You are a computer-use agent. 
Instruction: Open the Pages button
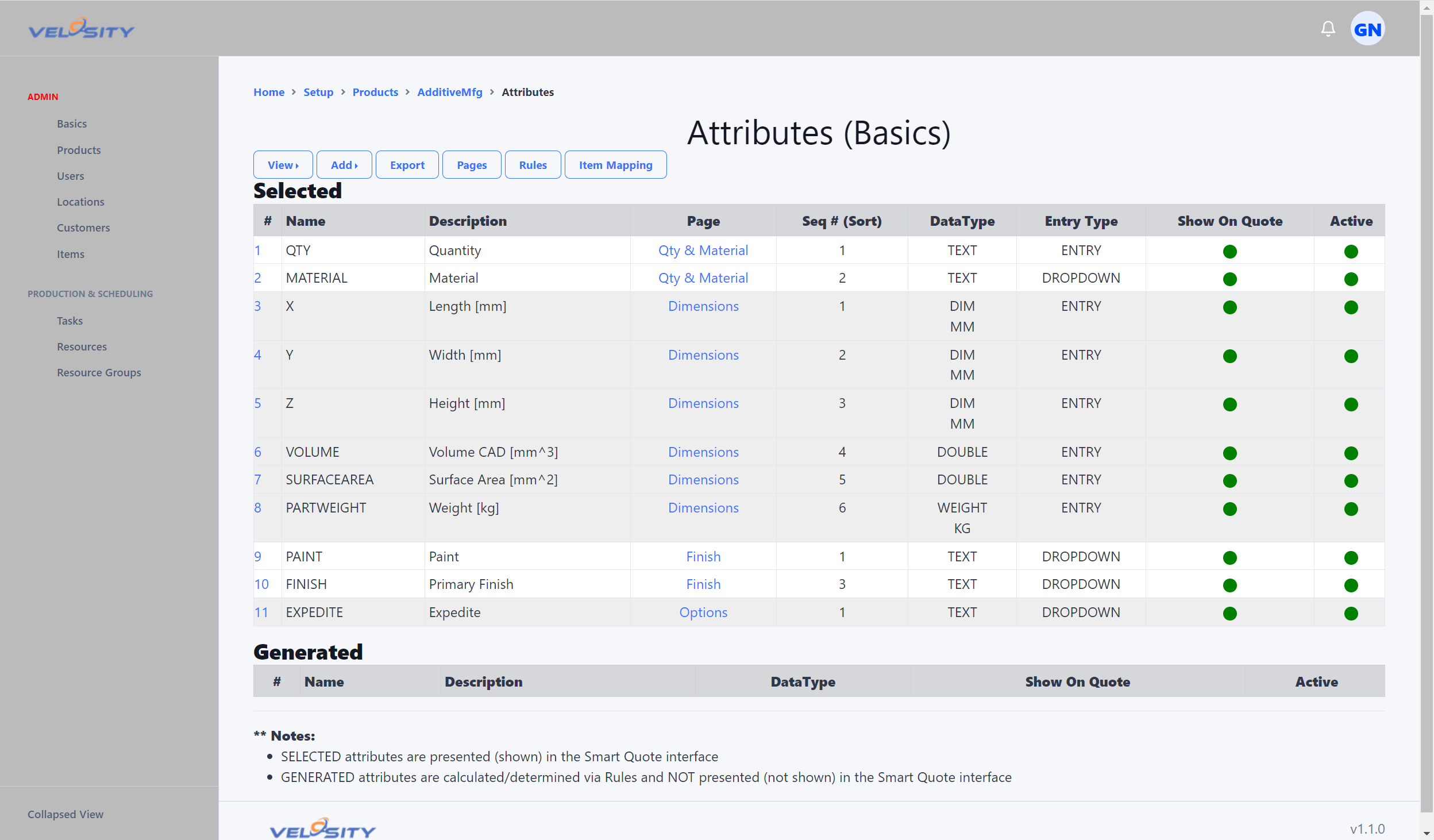[x=471, y=165]
